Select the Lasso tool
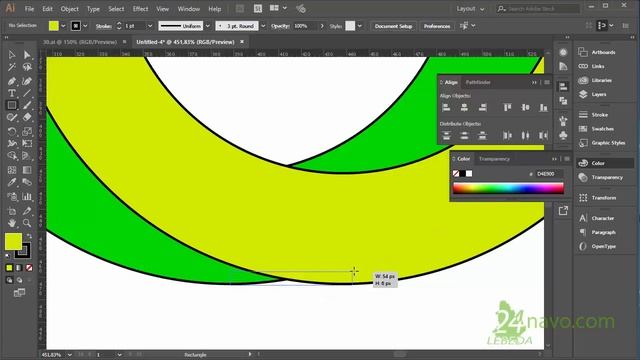 tap(27, 67)
